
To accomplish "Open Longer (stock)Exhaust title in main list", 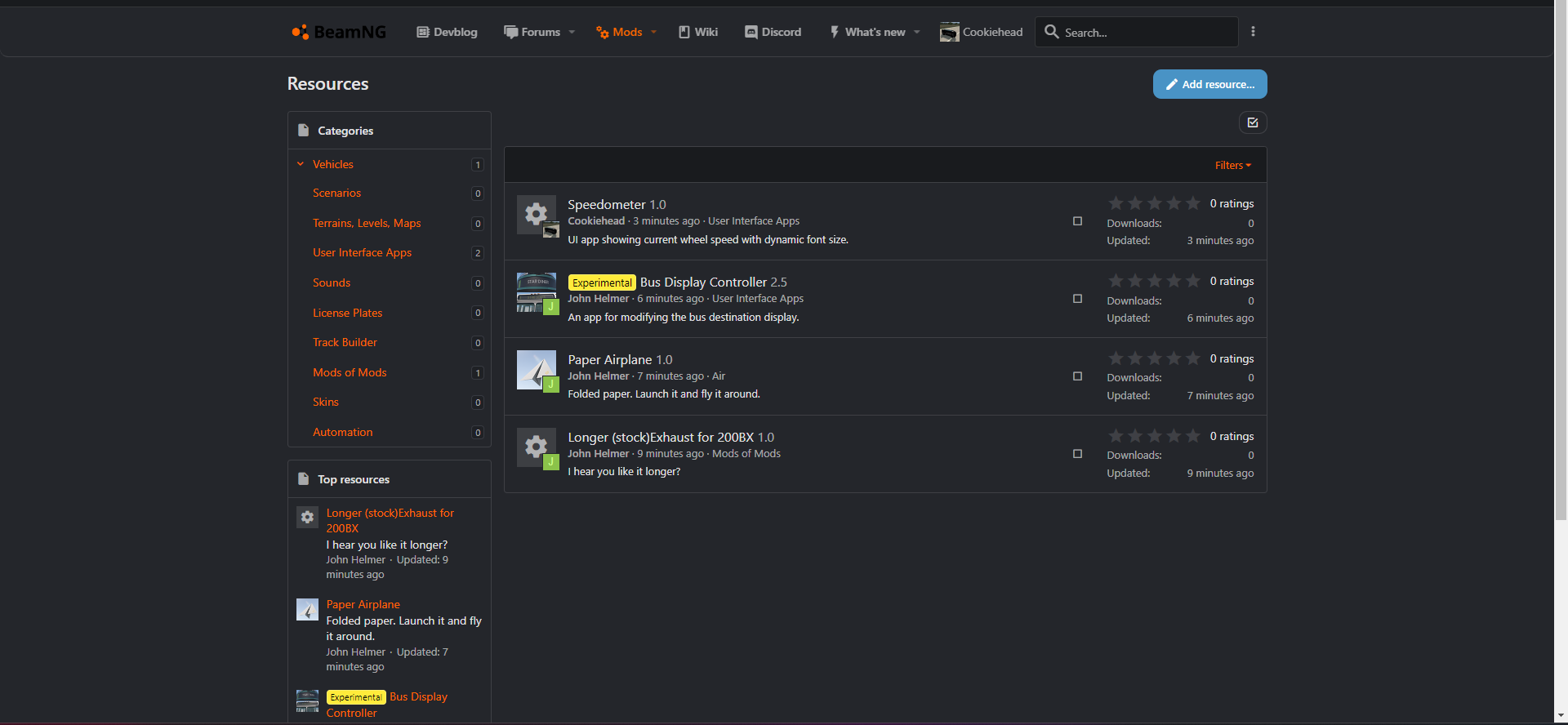I will [661, 437].
